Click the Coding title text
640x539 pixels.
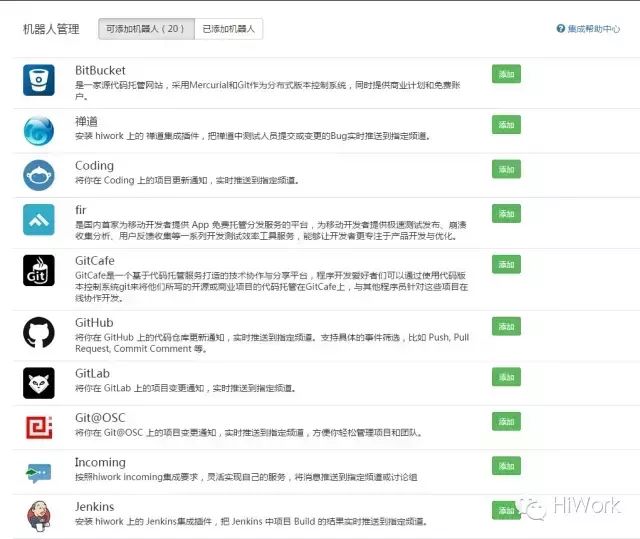pos(94,166)
